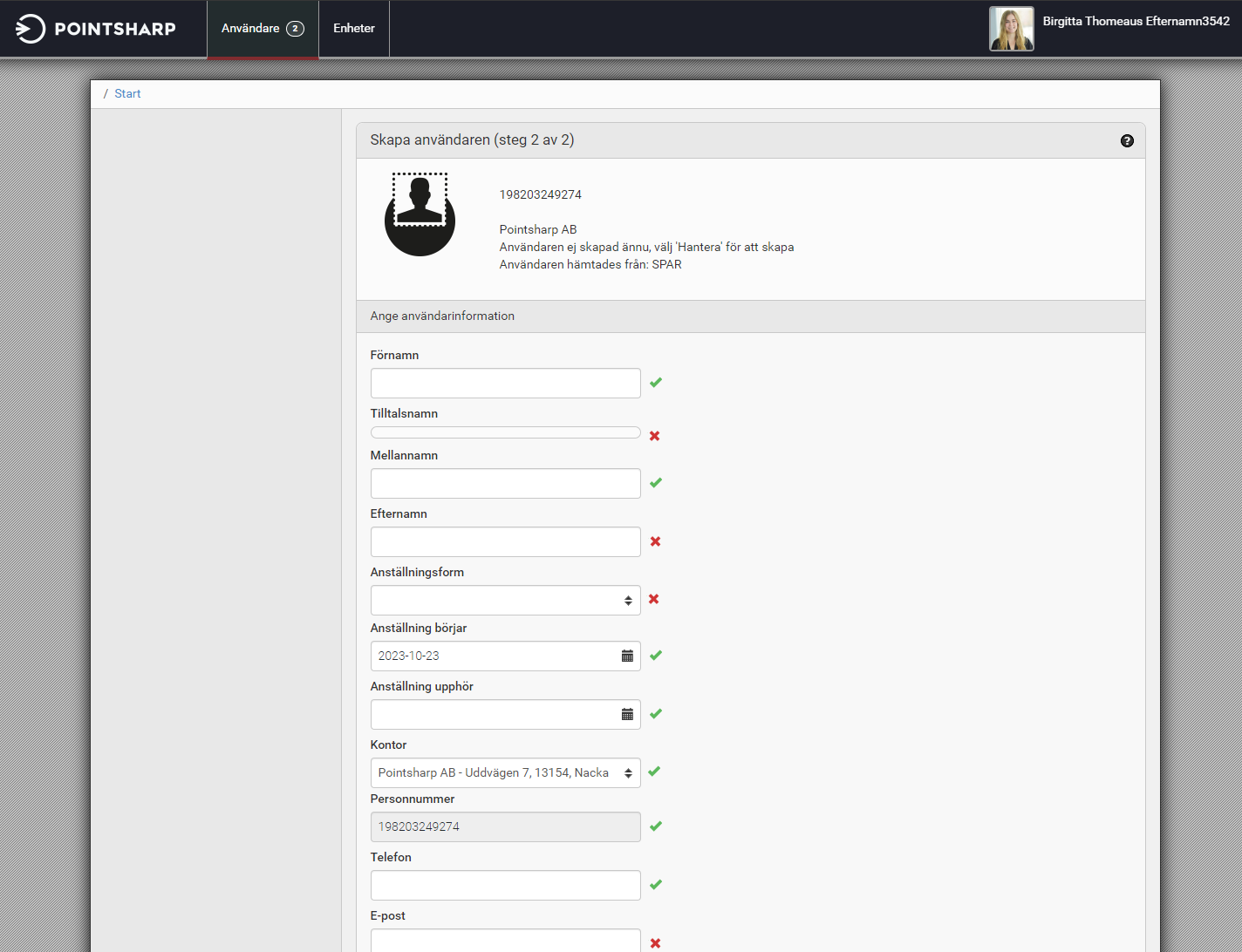This screenshot has width=1242, height=952.
Task: Open the Tilltalsnamn selector
Action: tap(505, 432)
